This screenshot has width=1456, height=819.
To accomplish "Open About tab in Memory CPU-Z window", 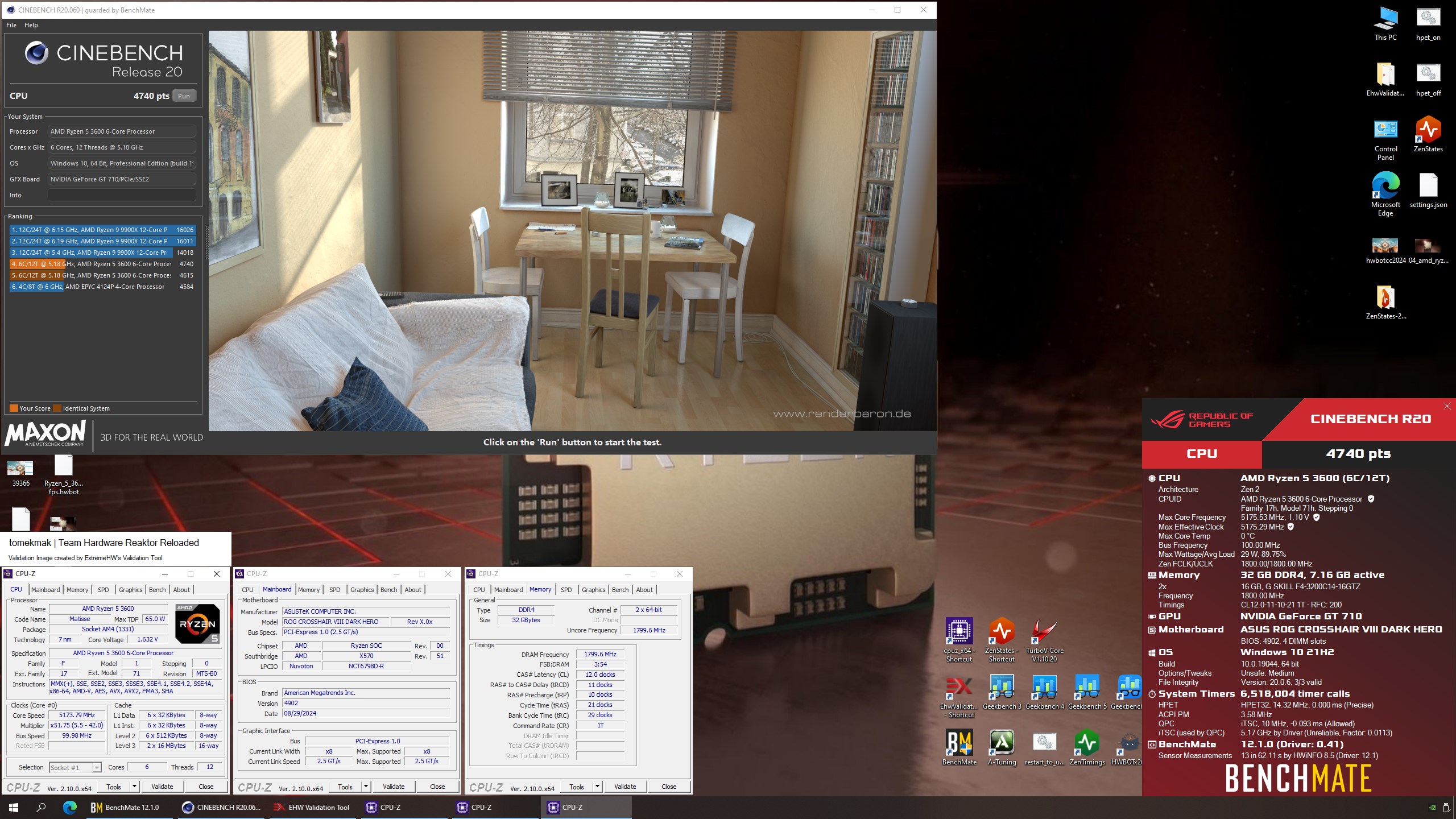I will (644, 590).
